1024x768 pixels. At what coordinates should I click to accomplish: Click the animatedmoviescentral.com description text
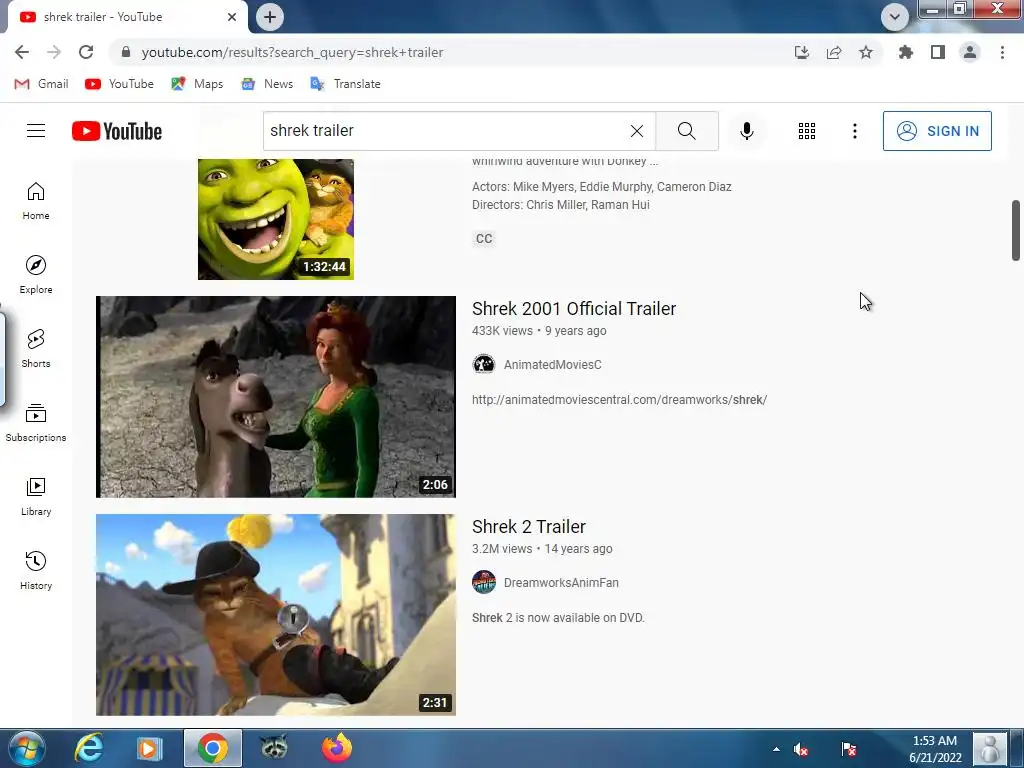619,400
